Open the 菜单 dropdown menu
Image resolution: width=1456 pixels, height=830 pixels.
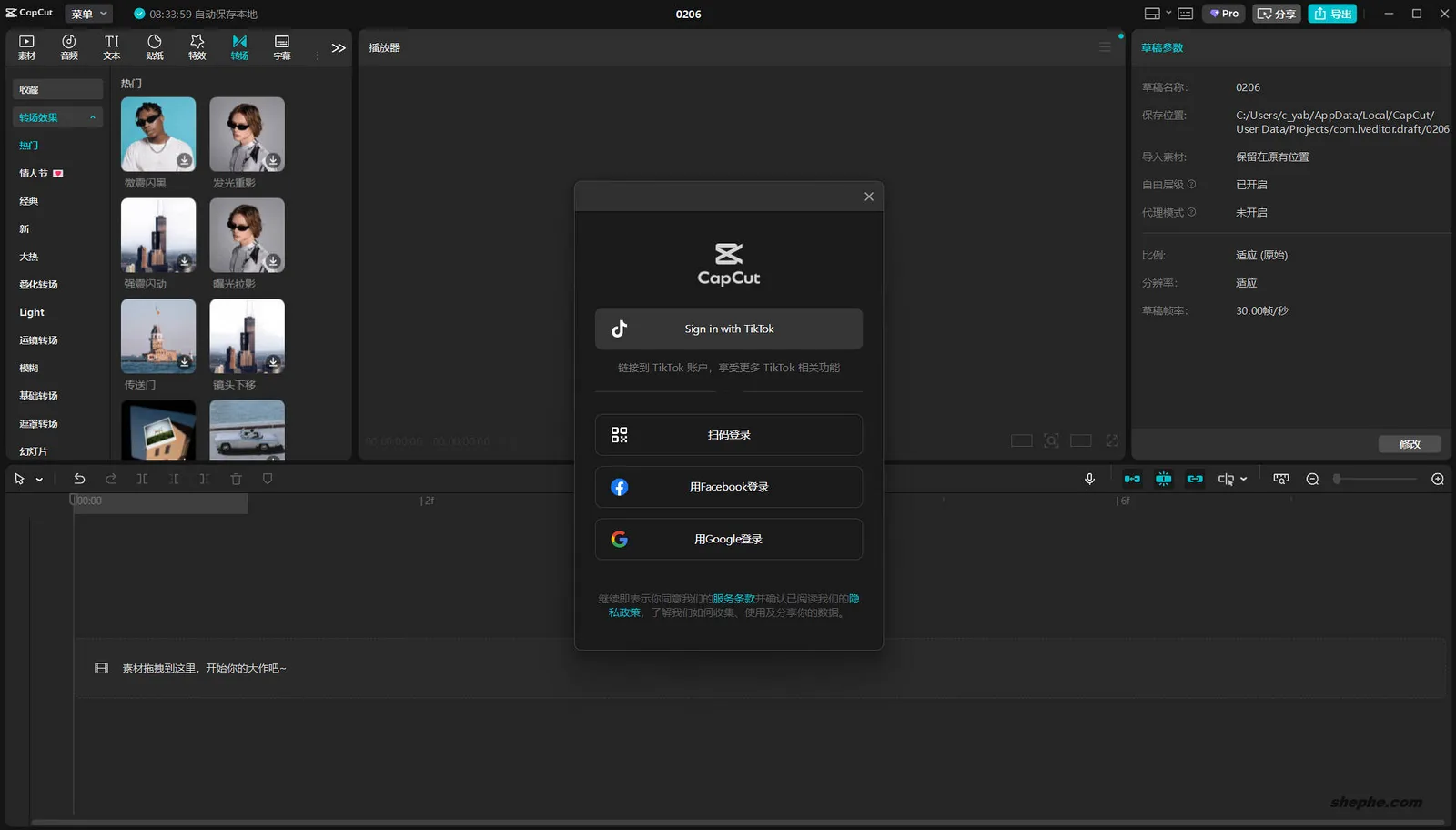pos(87,13)
